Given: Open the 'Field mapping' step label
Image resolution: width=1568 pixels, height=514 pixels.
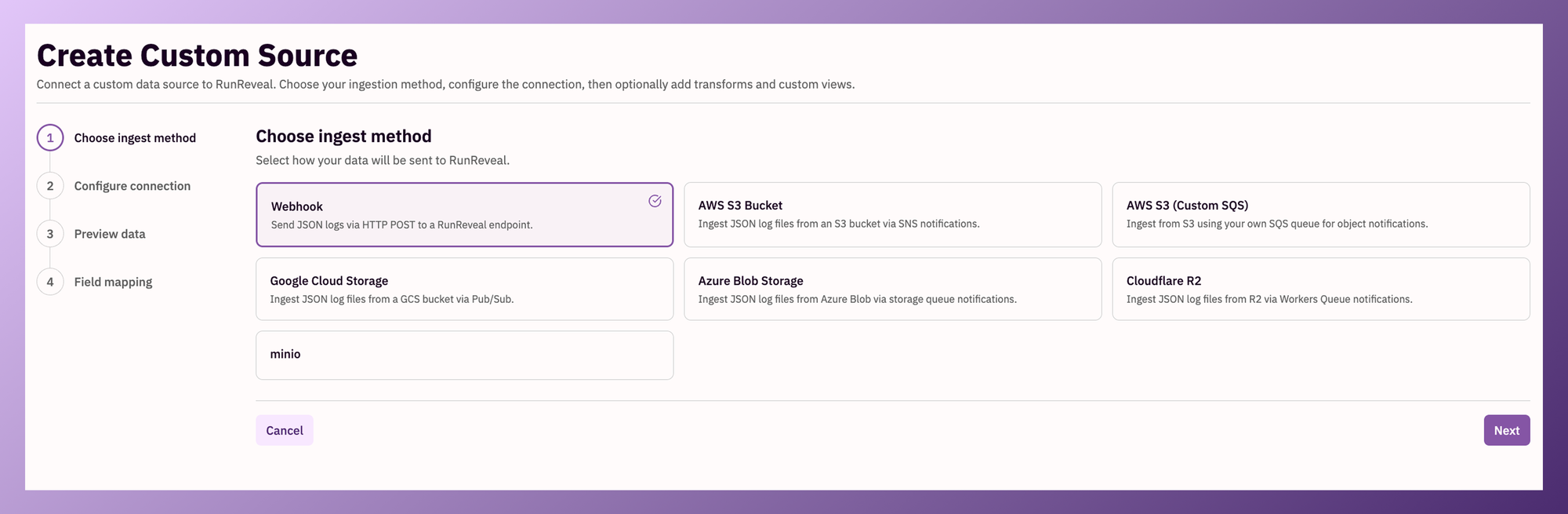Looking at the screenshot, I should click(x=113, y=282).
